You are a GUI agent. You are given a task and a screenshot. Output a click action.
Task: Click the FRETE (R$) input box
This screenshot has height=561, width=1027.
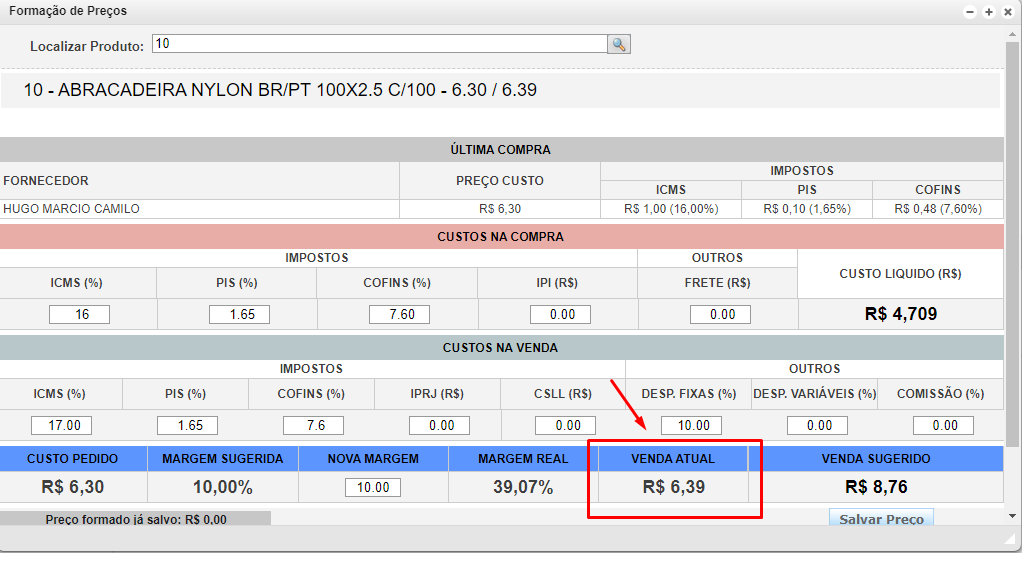pyautogui.click(x=720, y=314)
